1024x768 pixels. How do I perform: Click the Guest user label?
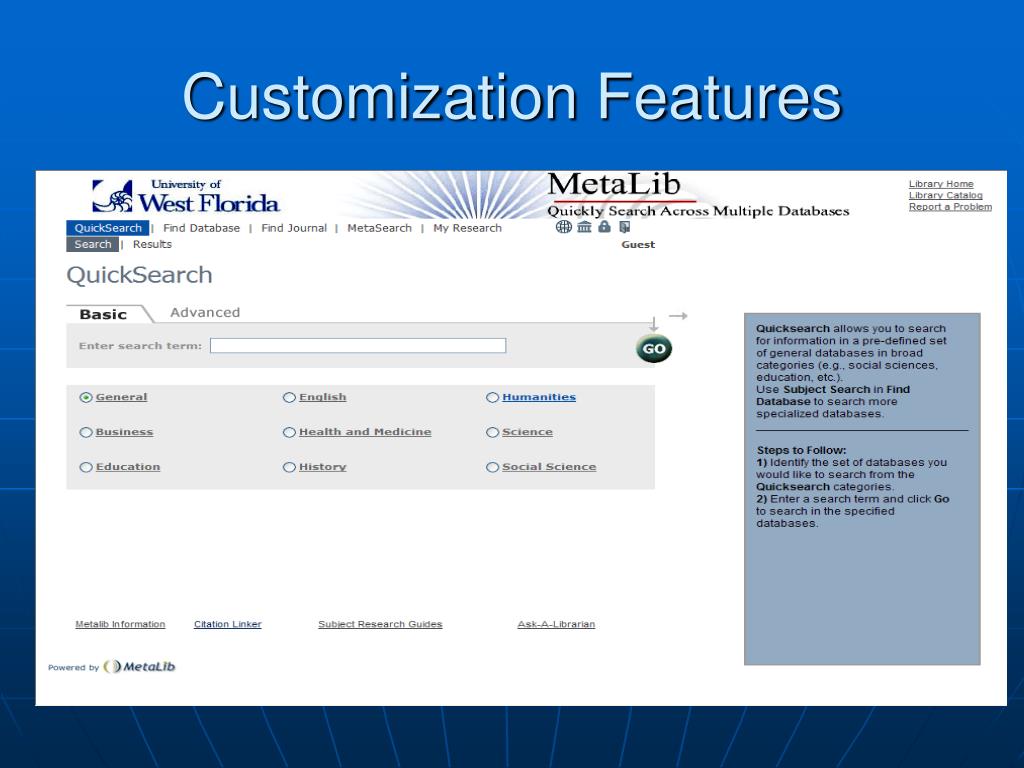pos(638,244)
